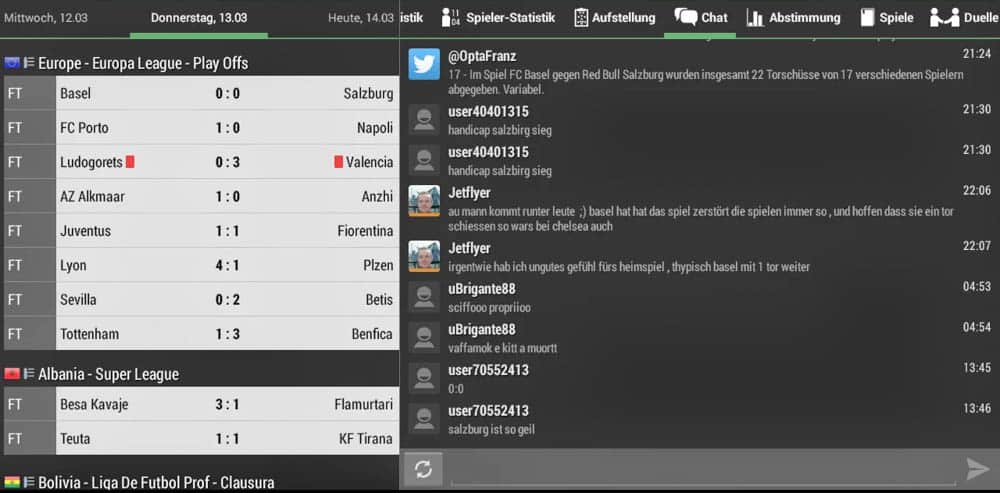Open the Lyon vs Plzen match
This screenshot has width=1000, height=493.
pyautogui.click(x=202, y=265)
